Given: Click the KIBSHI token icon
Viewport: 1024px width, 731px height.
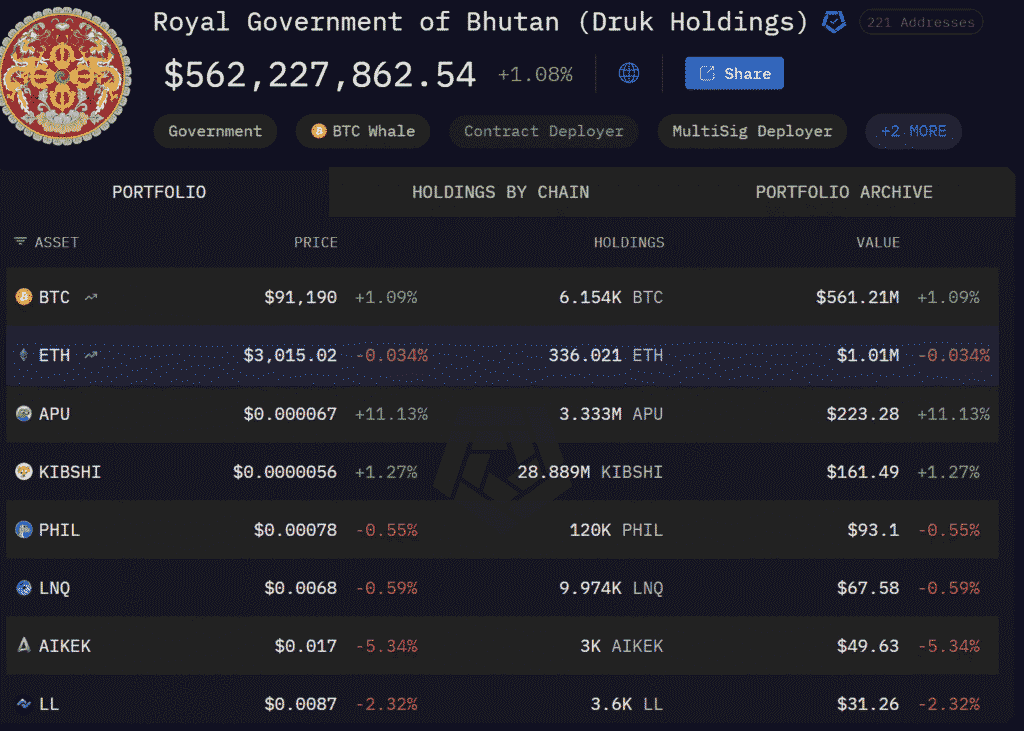Looking at the screenshot, I should (x=24, y=471).
